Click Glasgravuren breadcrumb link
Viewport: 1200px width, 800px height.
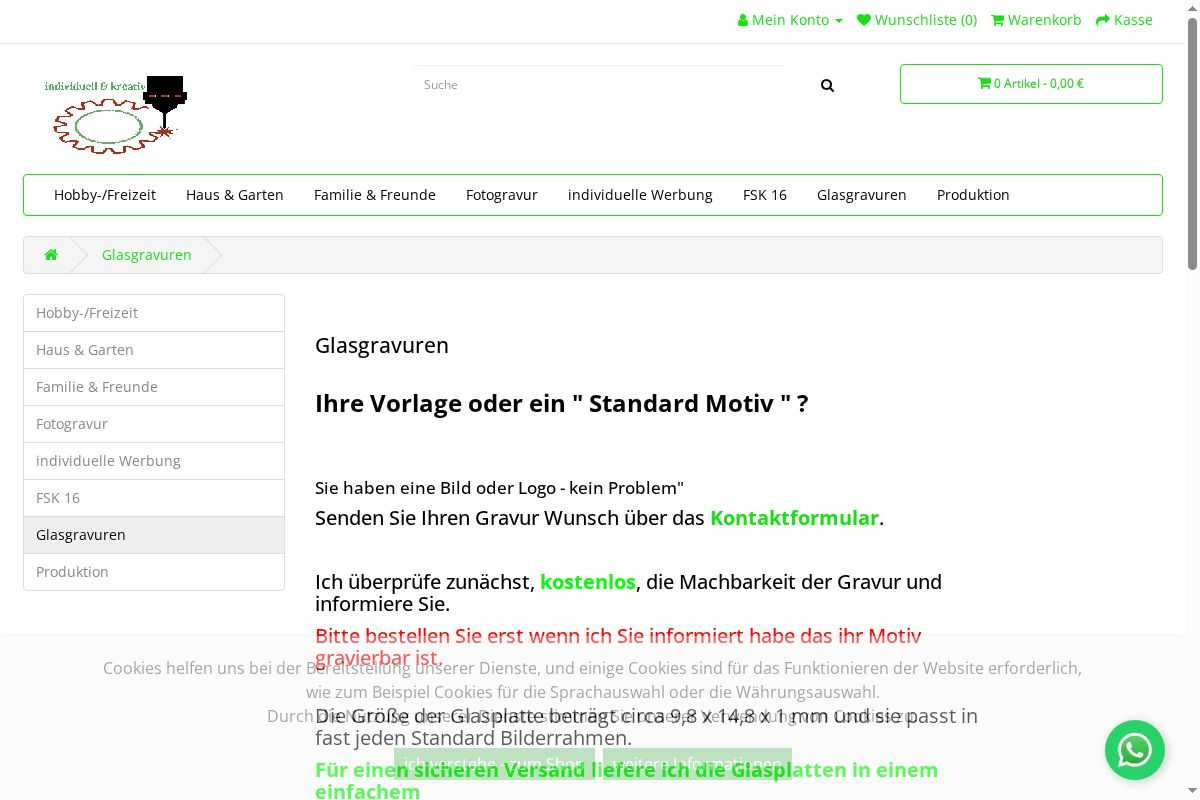[x=147, y=255]
